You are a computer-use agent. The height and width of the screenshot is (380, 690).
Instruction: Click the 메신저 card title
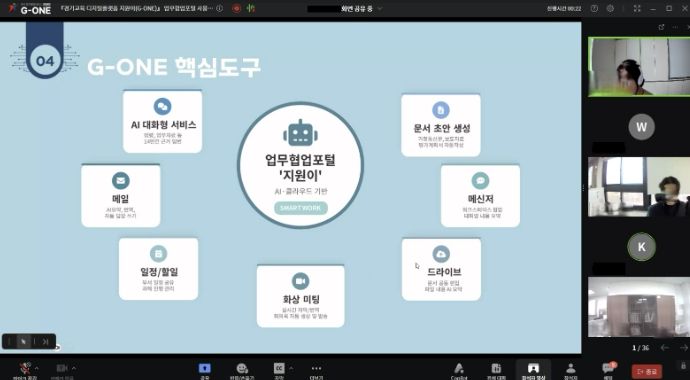(x=480, y=199)
